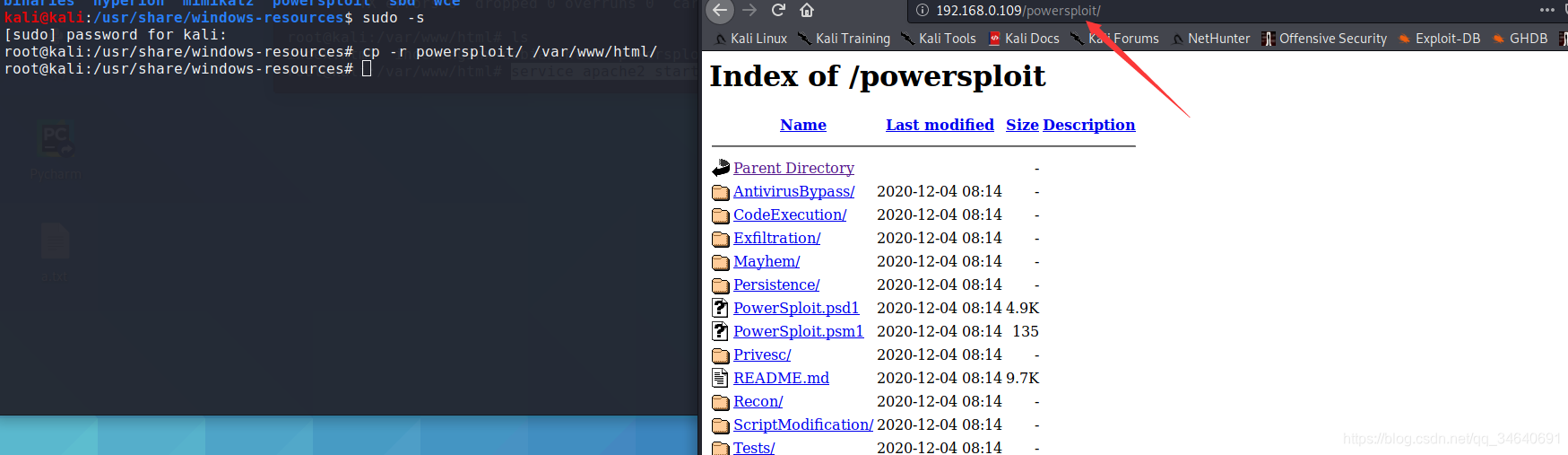Image resolution: width=1568 pixels, height=455 pixels.
Task: Click folder icon beside Persistence/
Action: [721, 285]
